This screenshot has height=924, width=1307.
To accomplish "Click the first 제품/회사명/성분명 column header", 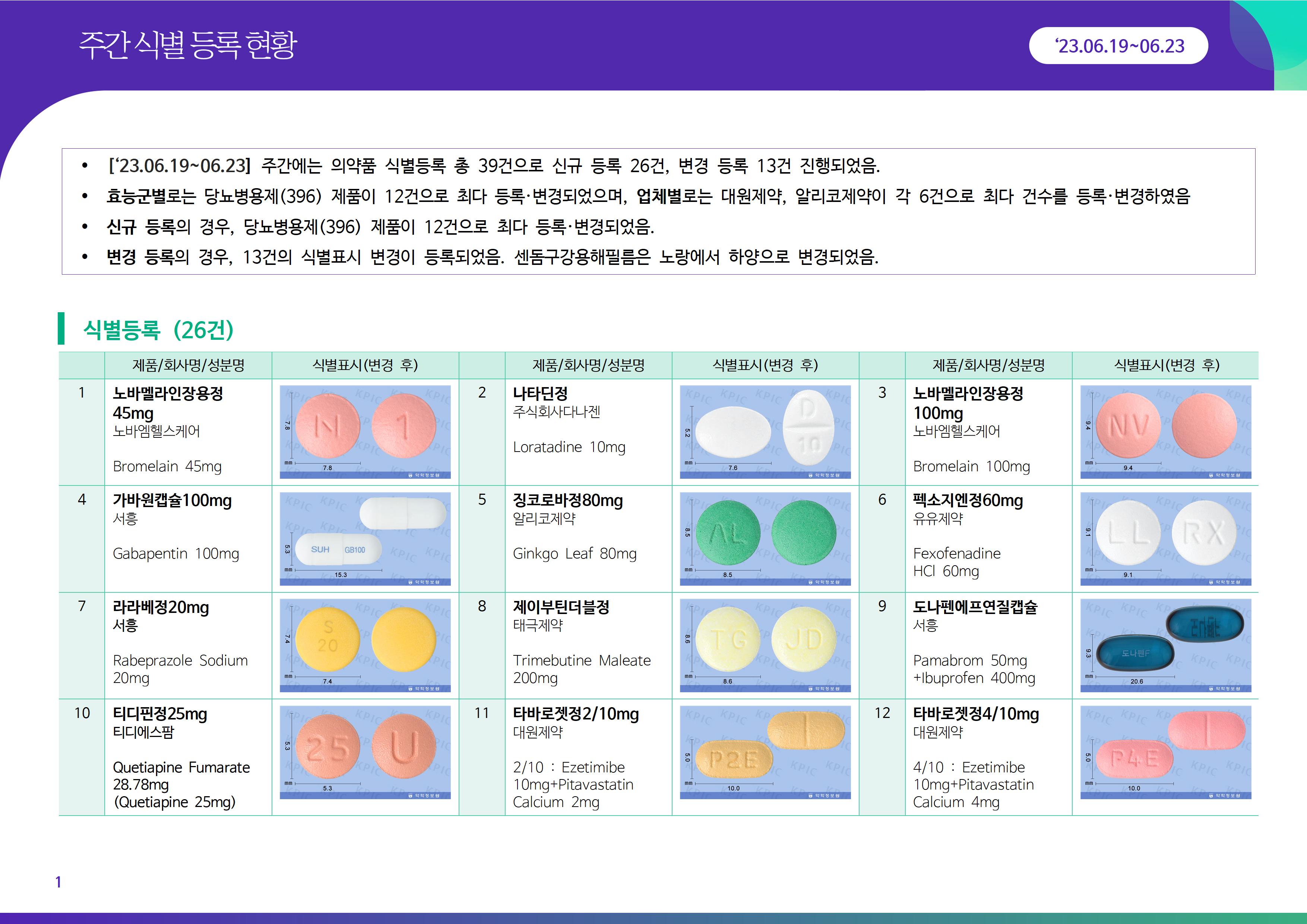I will coord(188,365).
